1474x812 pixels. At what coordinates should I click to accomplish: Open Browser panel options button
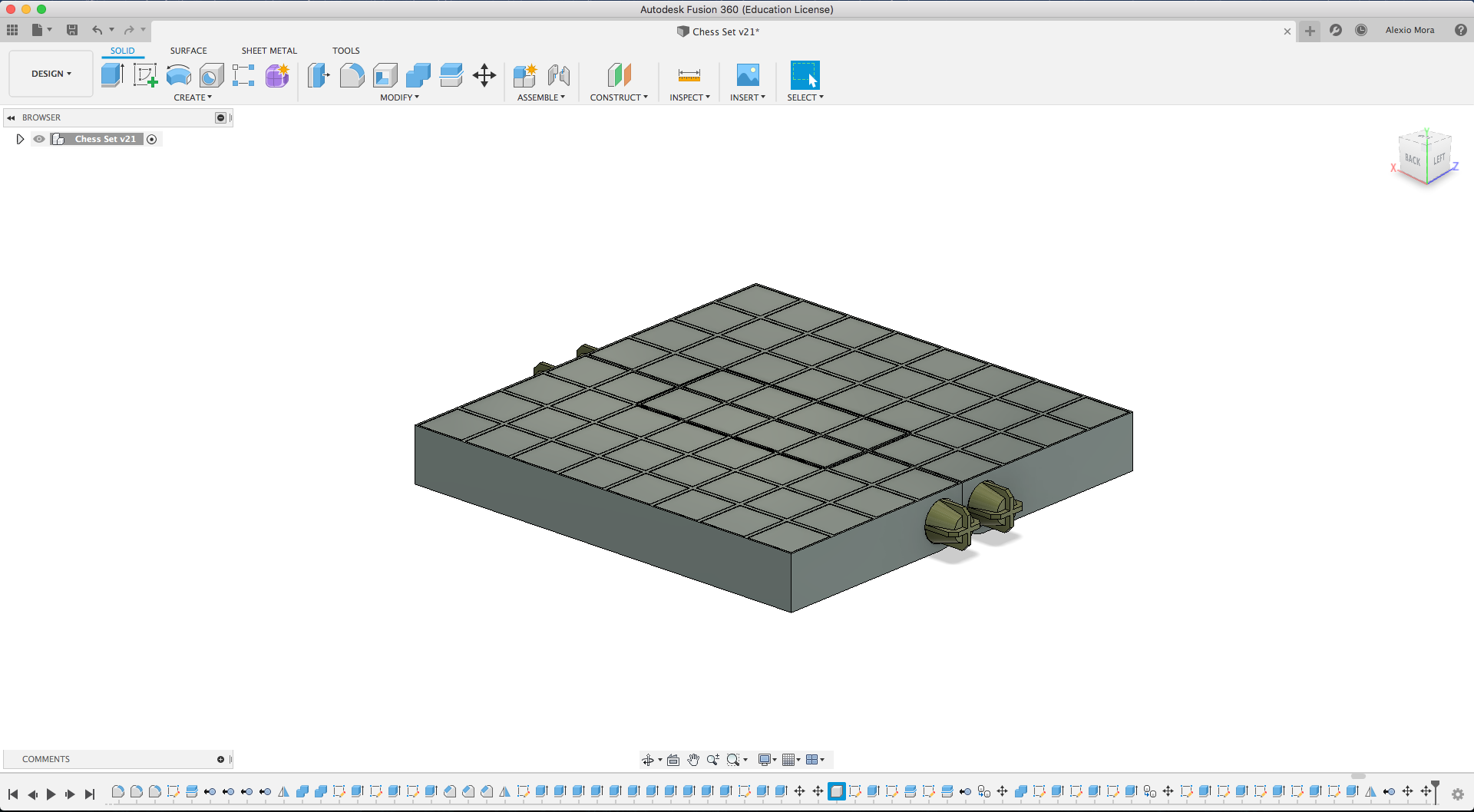pos(220,117)
